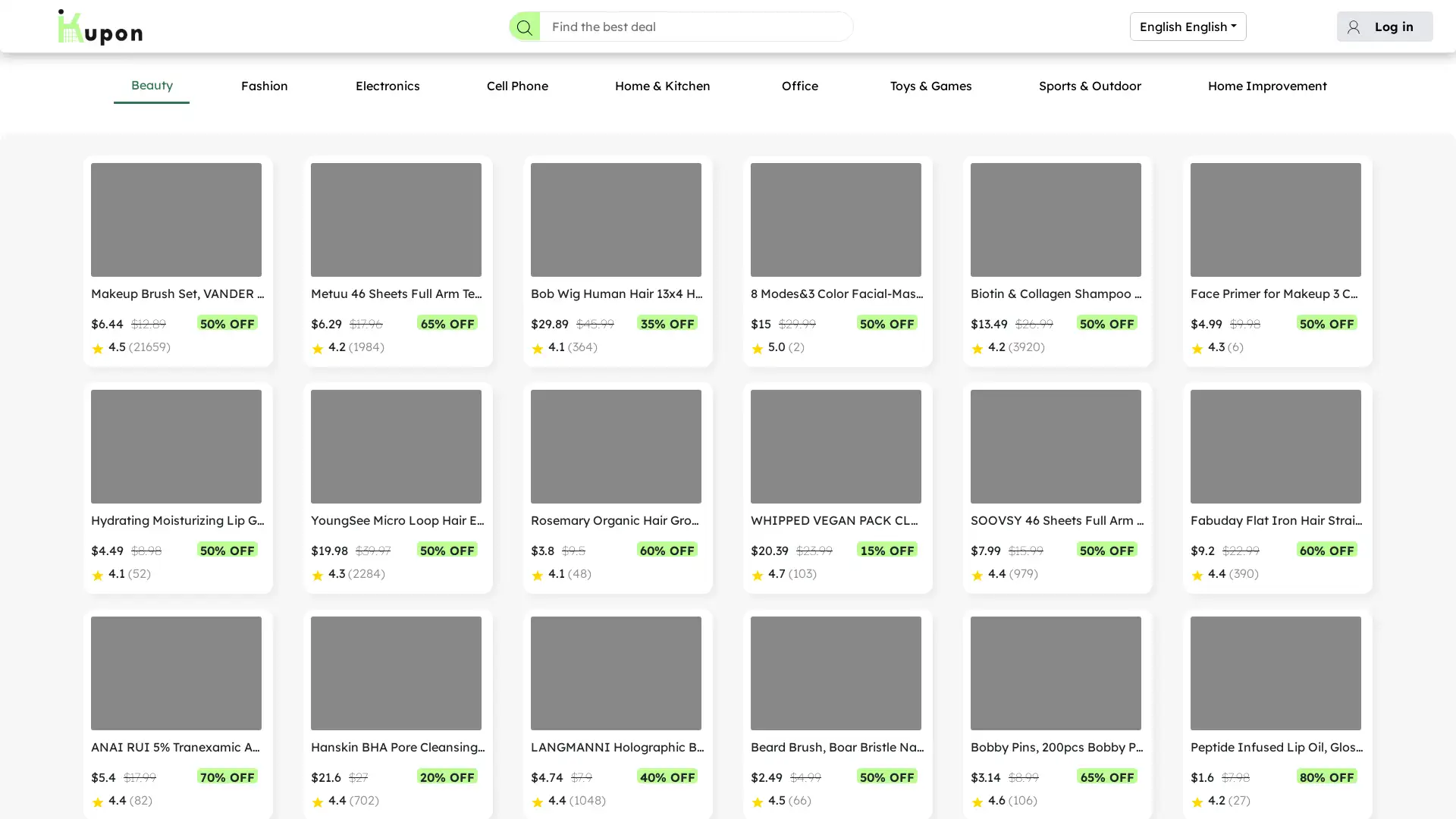This screenshot has height=819, width=1456.
Task: Open Bobby Pins 200pcs product image
Action: tap(1056, 673)
